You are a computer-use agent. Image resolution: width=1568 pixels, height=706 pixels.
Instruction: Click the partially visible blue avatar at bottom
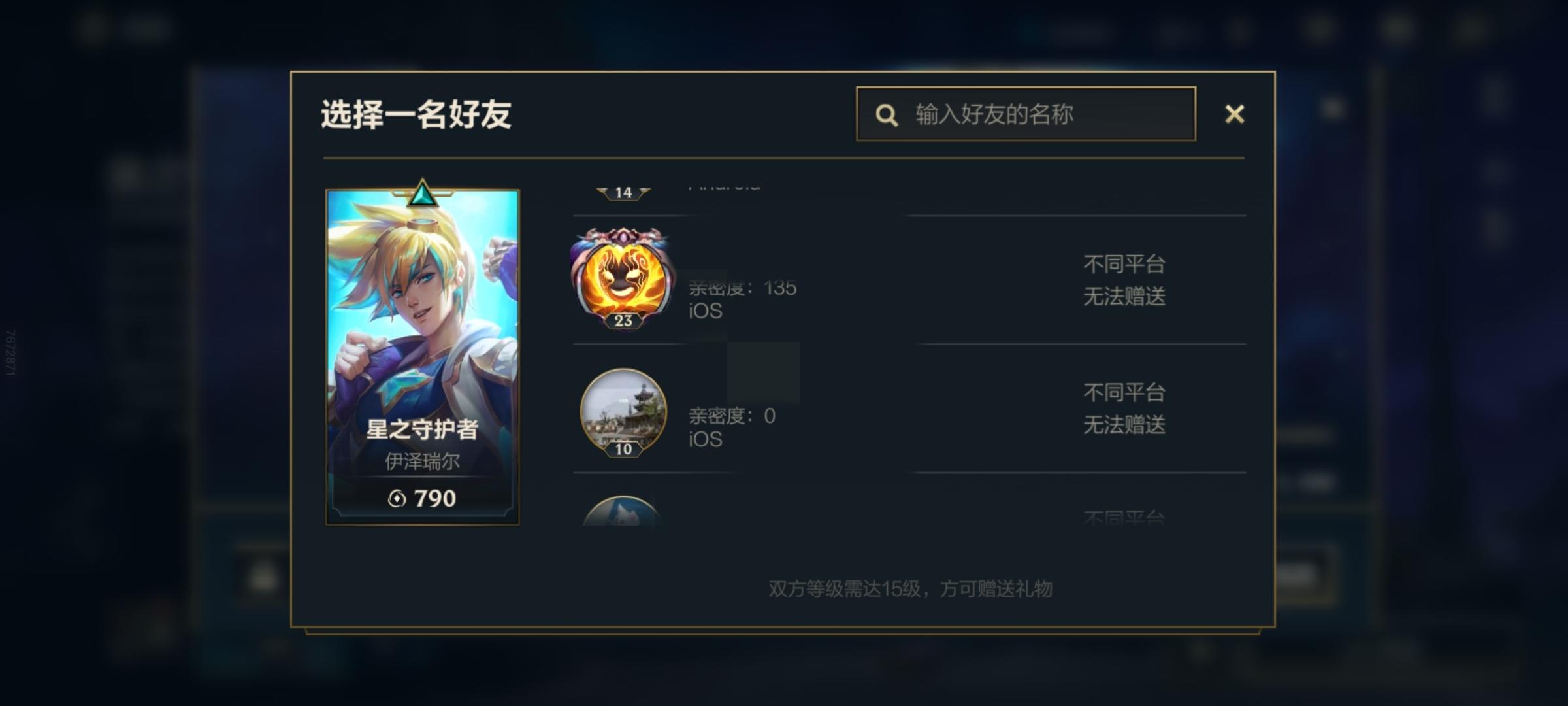click(x=621, y=511)
